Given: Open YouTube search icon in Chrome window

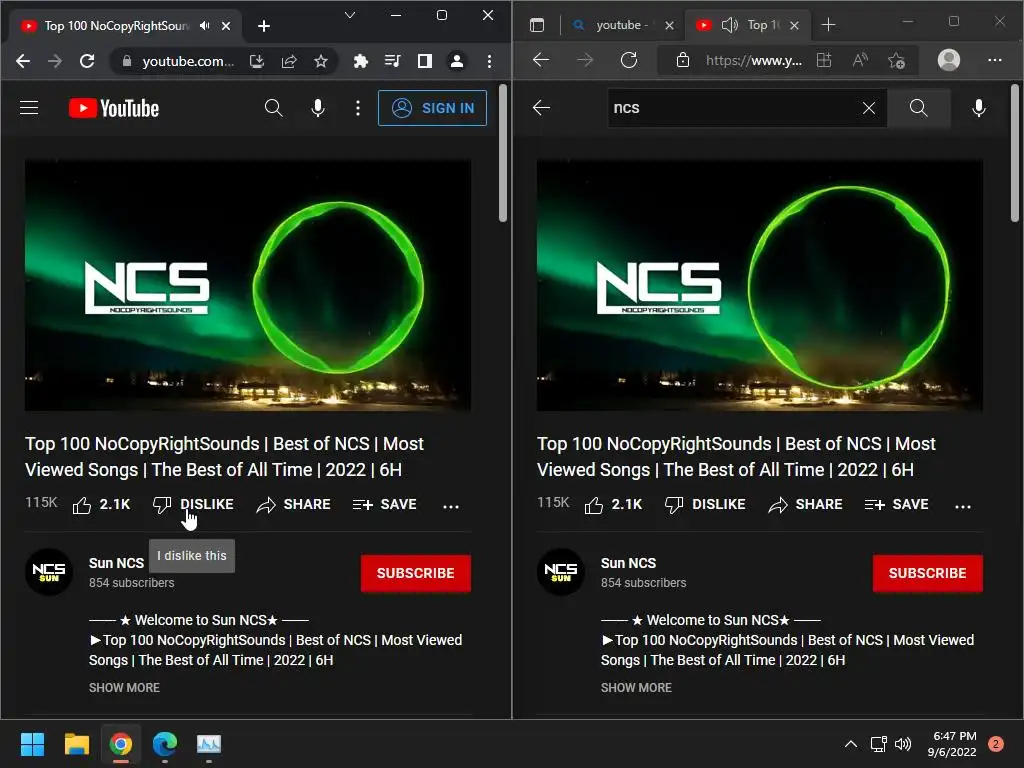Looking at the screenshot, I should coord(274,108).
